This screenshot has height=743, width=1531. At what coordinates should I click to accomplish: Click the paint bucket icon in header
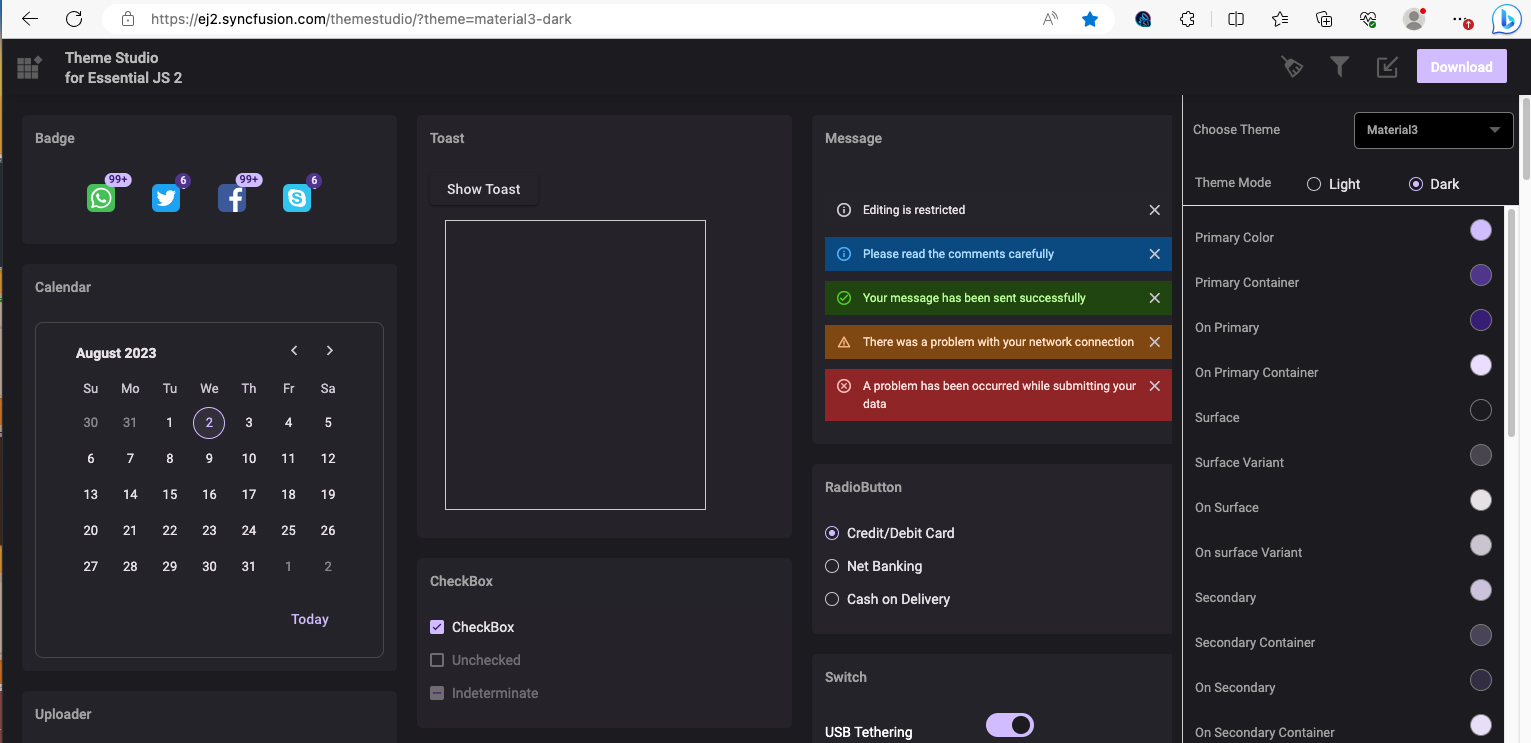point(1292,67)
